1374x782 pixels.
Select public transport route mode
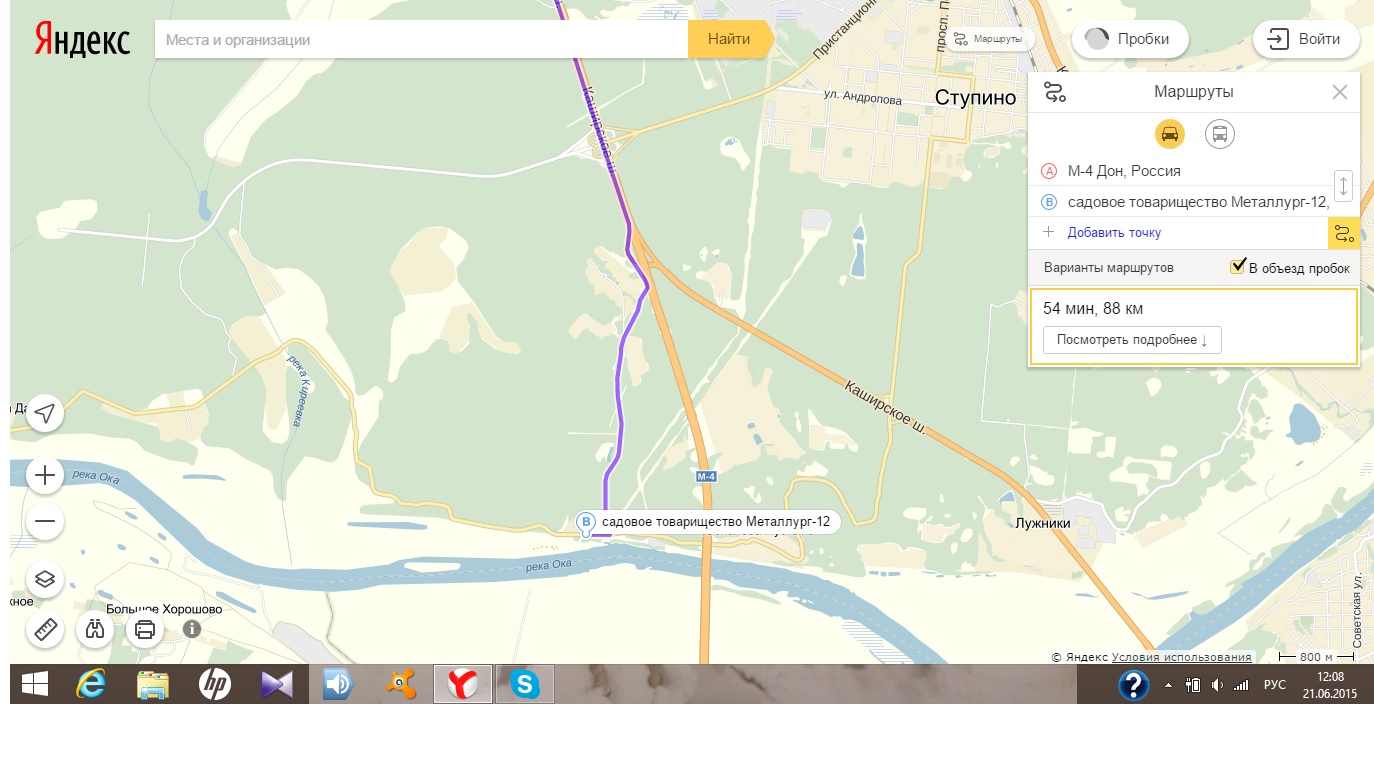1219,133
